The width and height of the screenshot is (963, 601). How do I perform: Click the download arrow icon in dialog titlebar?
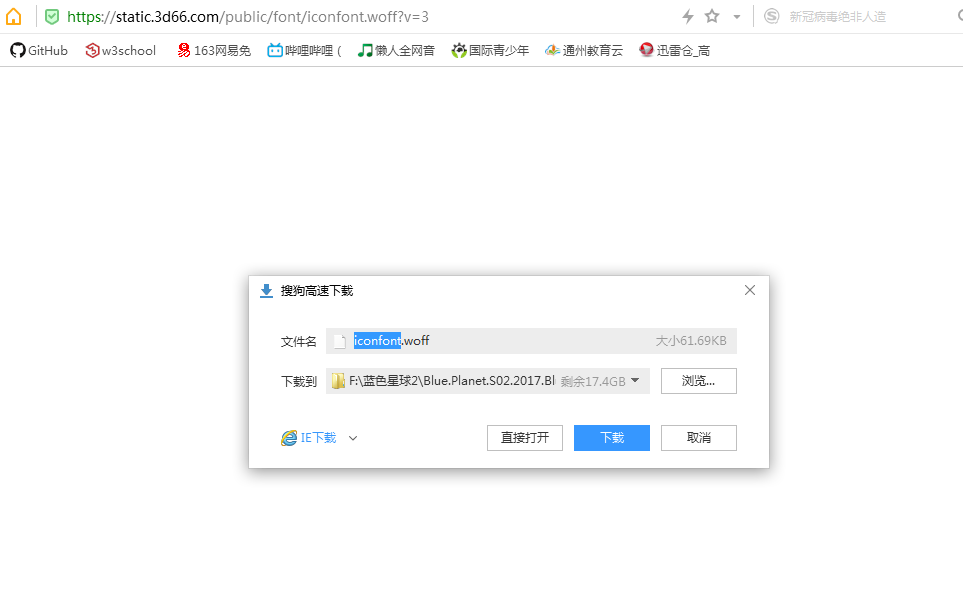tap(266, 290)
